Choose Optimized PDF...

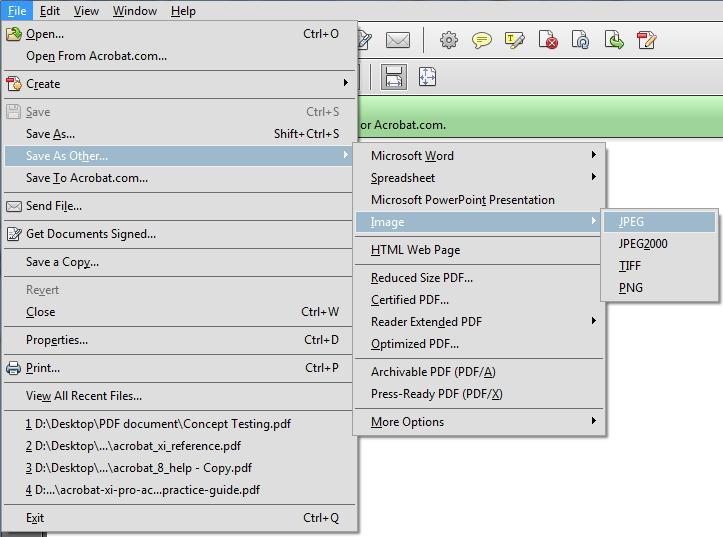pyautogui.click(x=480, y=344)
